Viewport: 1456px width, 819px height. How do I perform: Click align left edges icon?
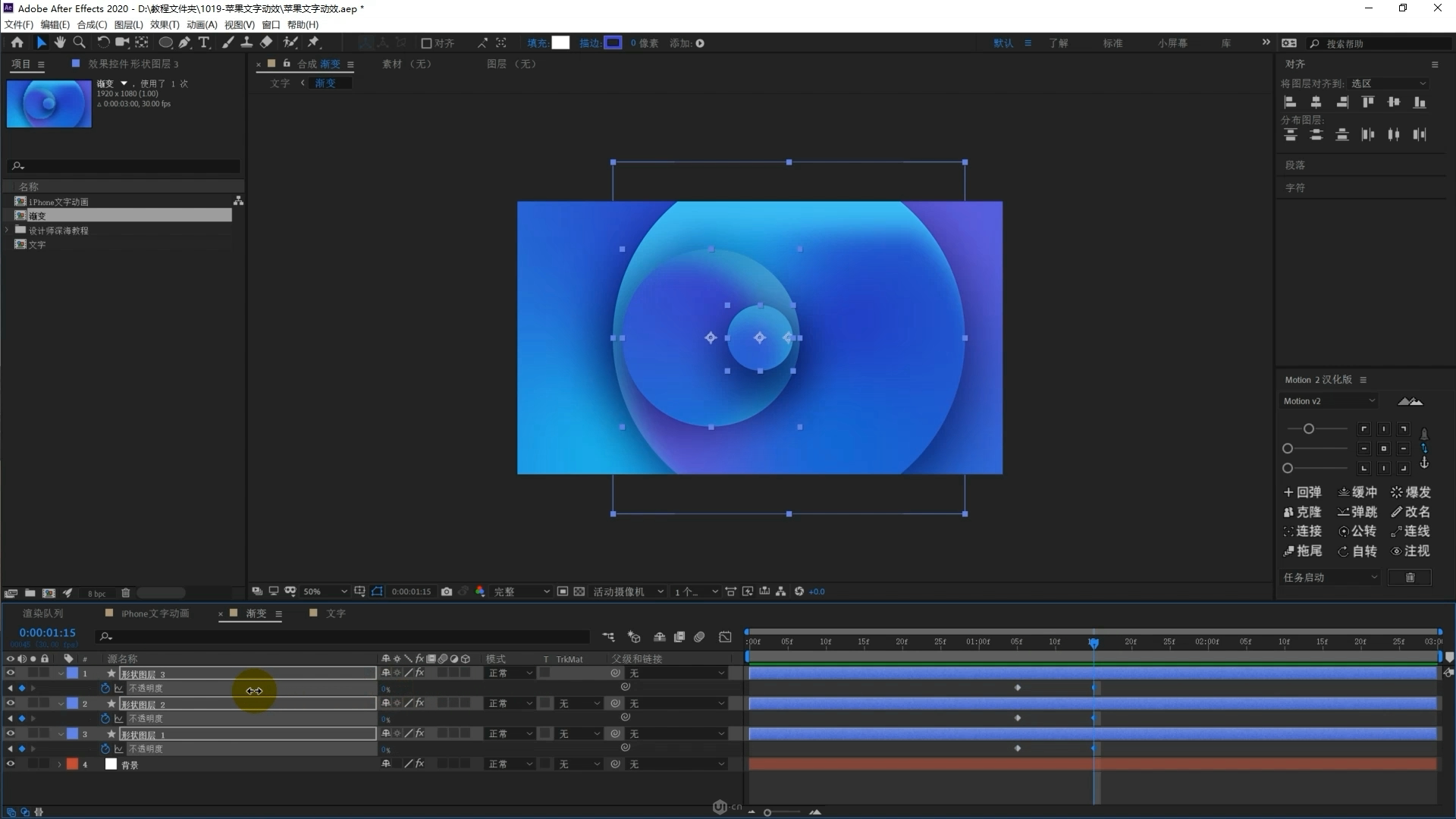click(1290, 102)
